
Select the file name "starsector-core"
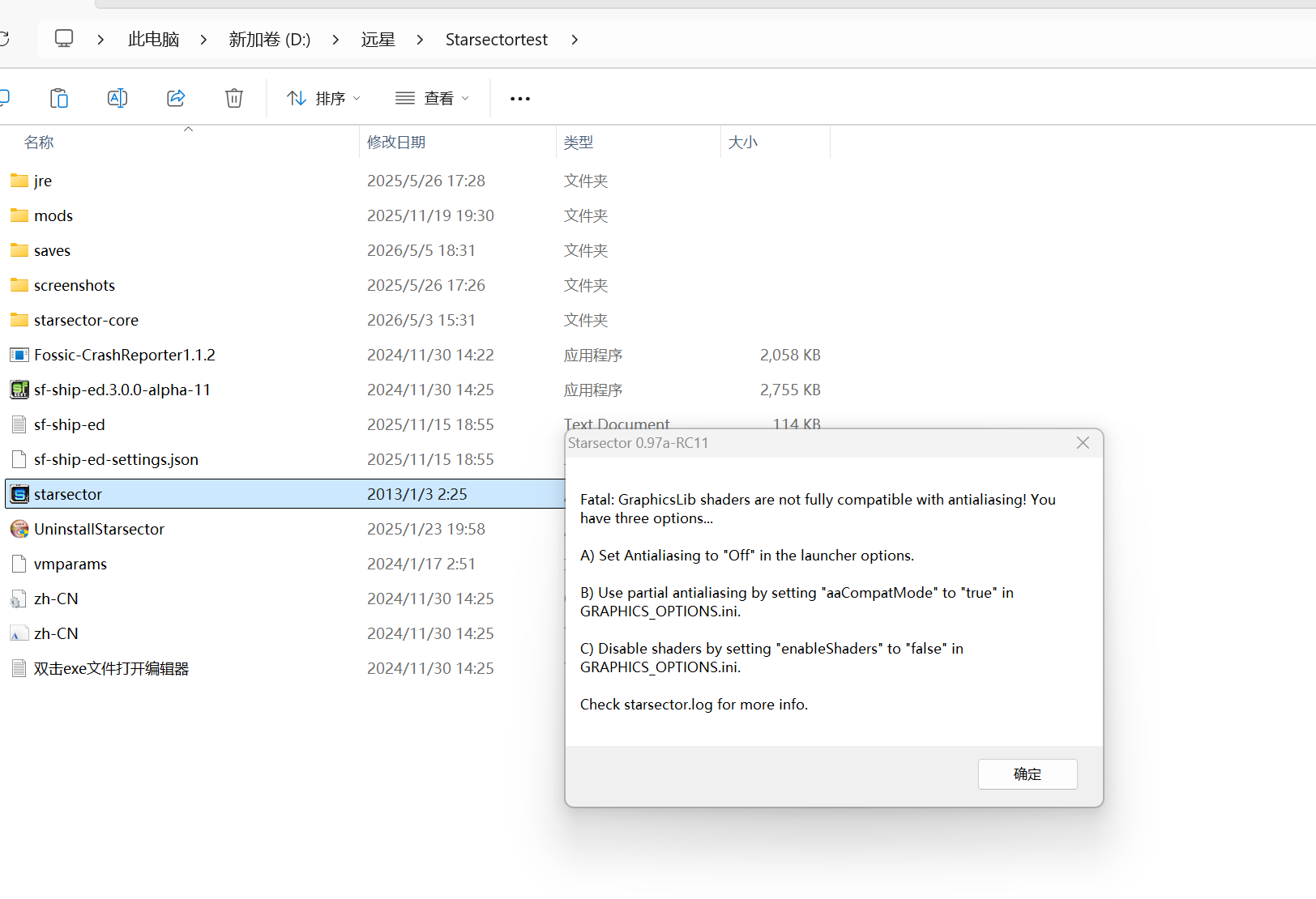[x=86, y=320]
